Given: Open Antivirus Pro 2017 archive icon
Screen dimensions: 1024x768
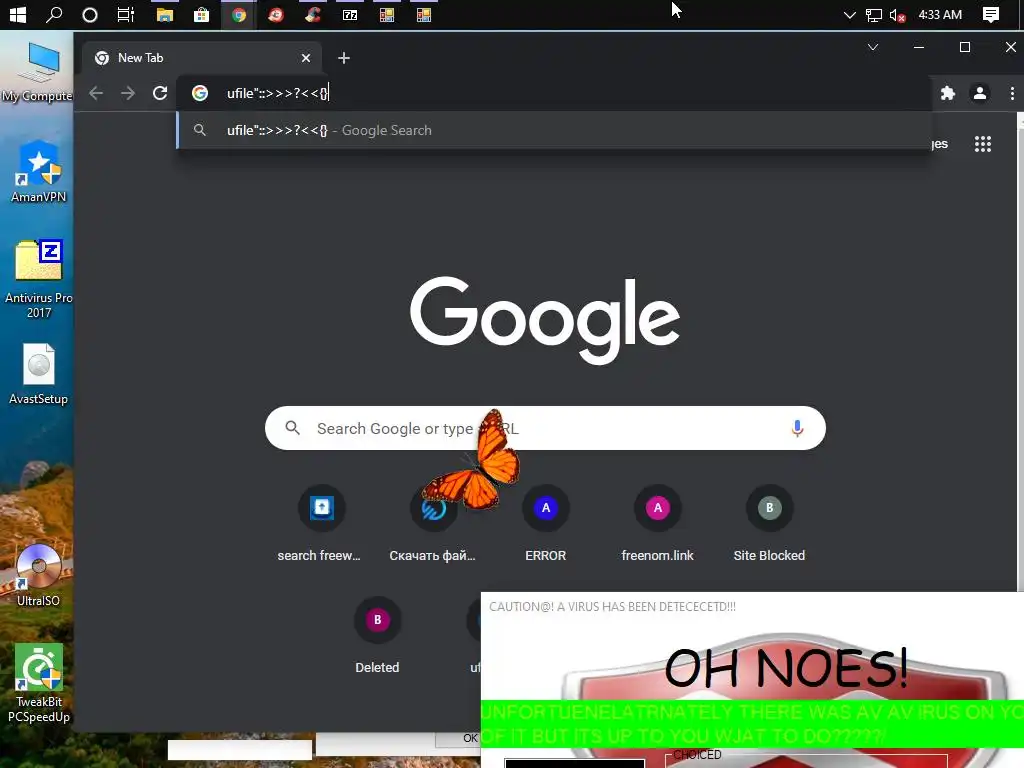Looking at the screenshot, I should [39, 279].
